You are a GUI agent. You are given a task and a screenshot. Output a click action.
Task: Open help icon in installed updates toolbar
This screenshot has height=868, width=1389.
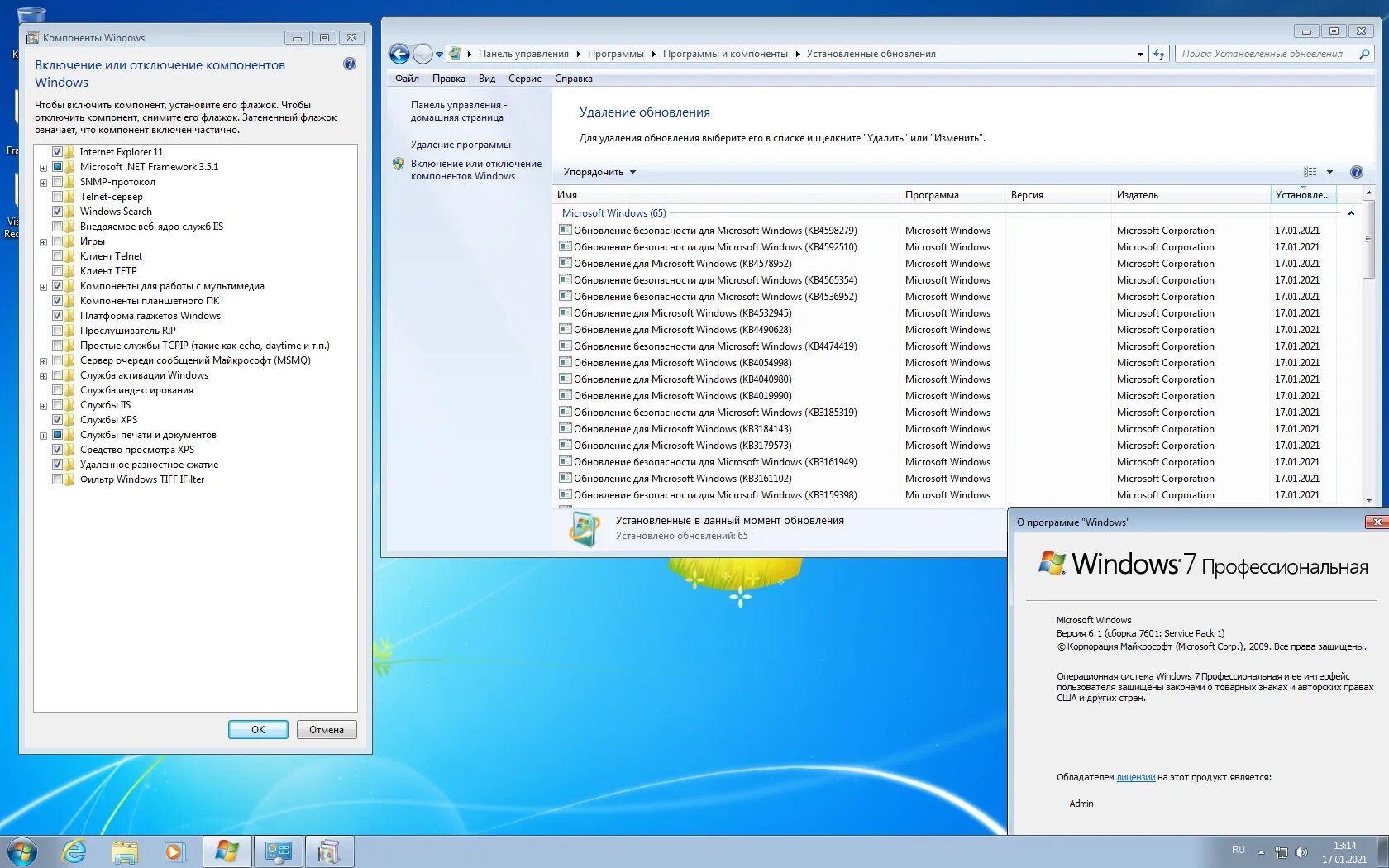1356,172
